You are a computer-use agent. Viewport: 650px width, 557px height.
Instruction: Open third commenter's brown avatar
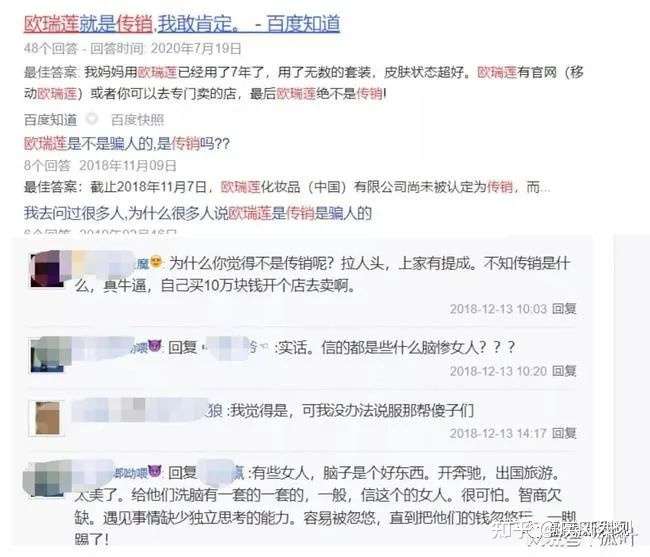pyautogui.click(x=47, y=418)
